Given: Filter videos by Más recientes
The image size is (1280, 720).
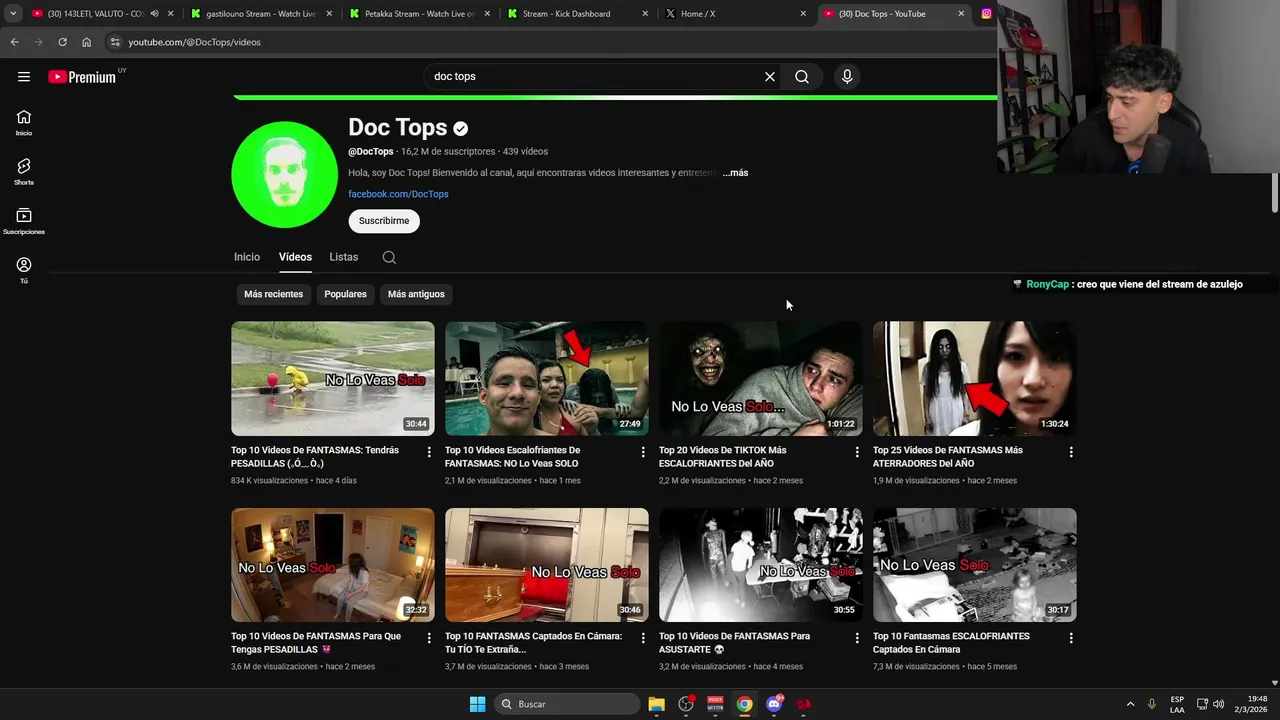Looking at the screenshot, I should click(x=273, y=294).
